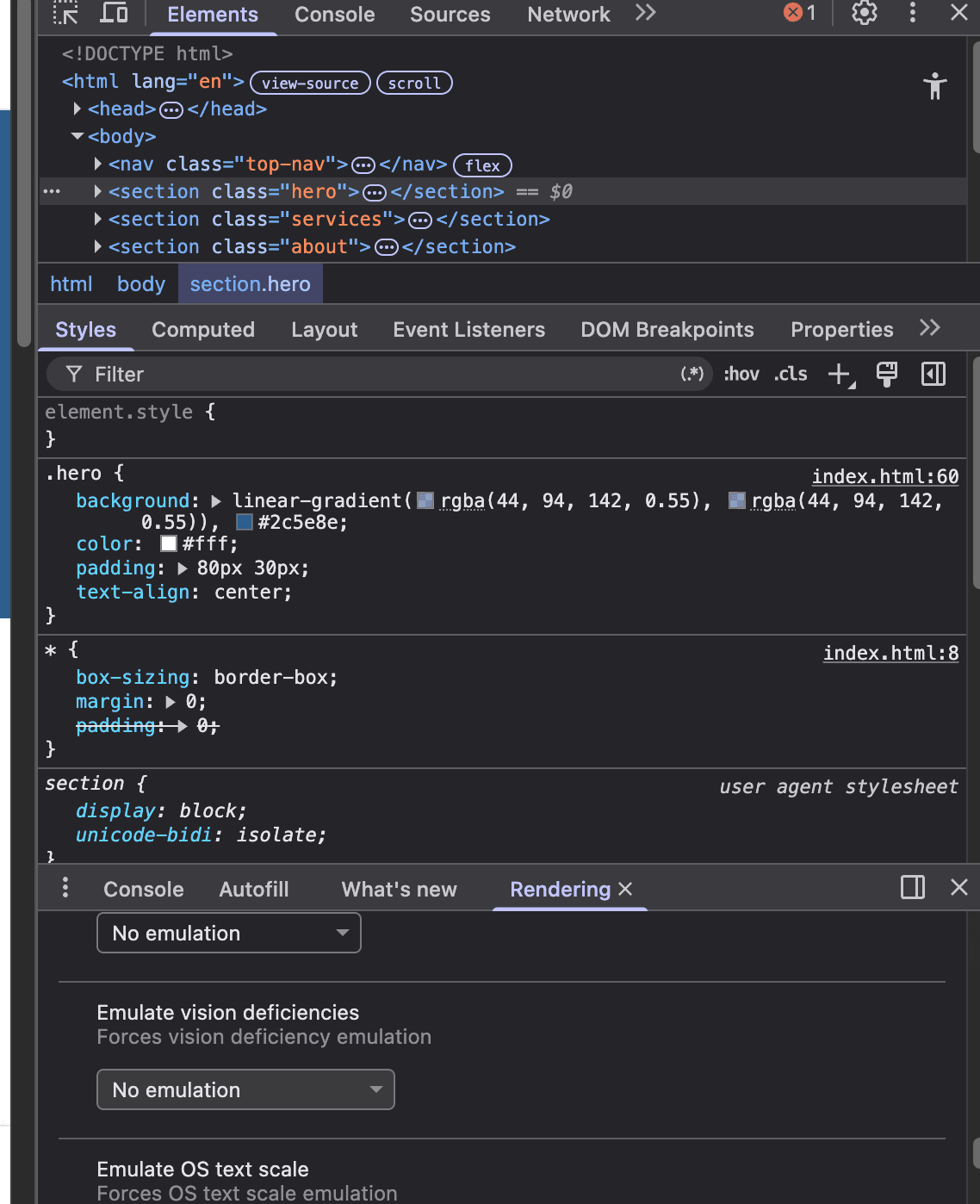This screenshot has height=1204, width=980.
Task: Close the bottom drawer
Action: [958, 887]
